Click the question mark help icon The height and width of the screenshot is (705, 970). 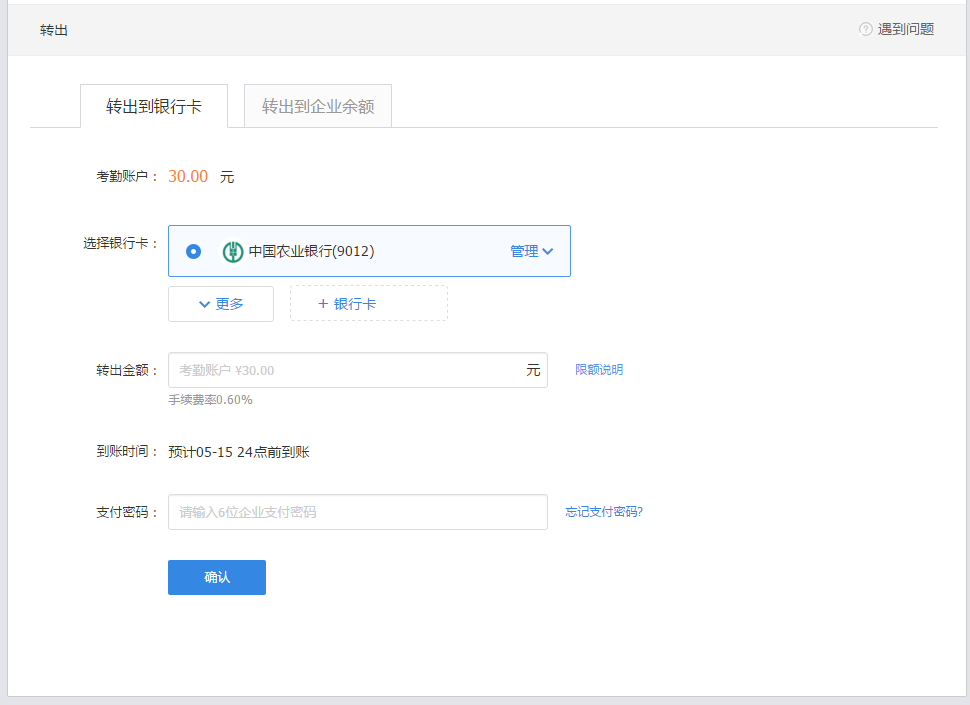tap(866, 29)
